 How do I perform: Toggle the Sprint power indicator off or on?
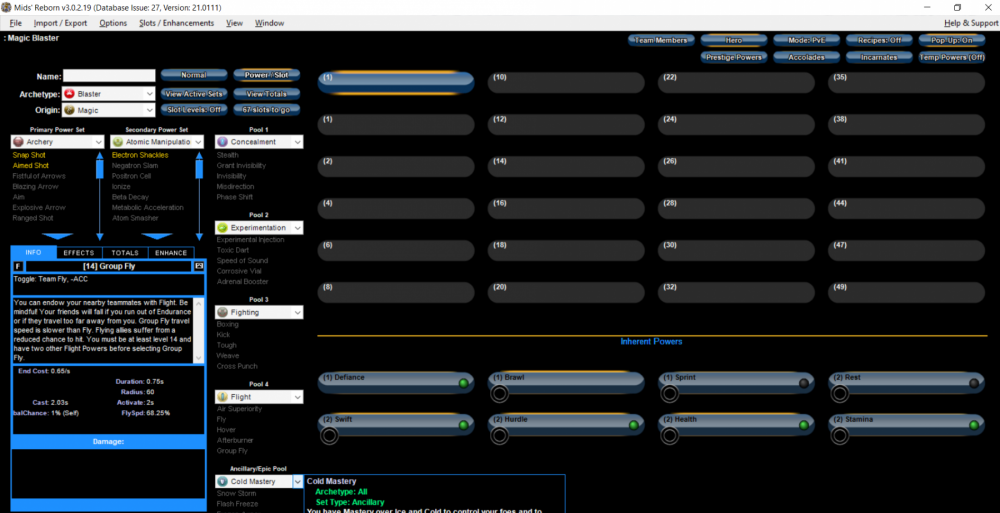click(x=804, y=383)
